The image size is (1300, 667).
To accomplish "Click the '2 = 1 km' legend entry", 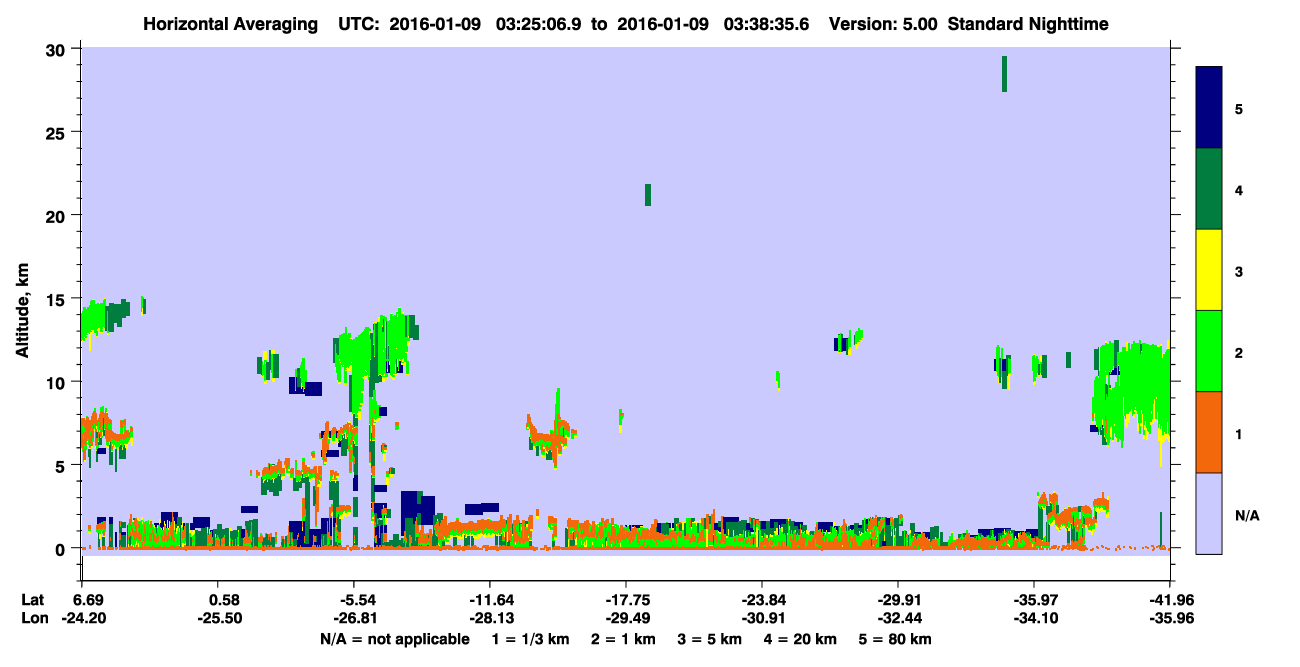I will [x=622, y=639].
